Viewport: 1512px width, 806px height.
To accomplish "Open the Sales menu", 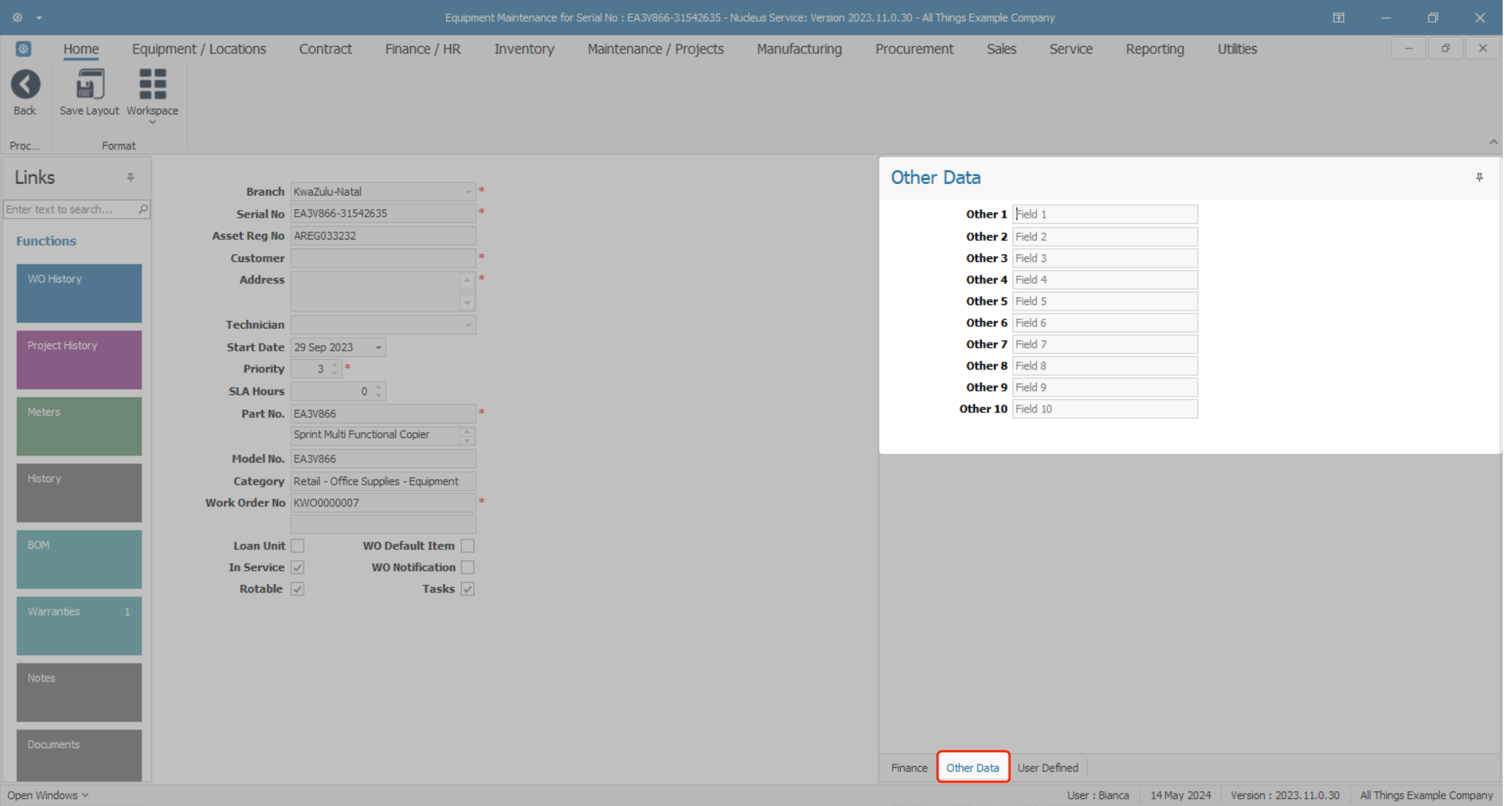I will tap(1002, 49).
